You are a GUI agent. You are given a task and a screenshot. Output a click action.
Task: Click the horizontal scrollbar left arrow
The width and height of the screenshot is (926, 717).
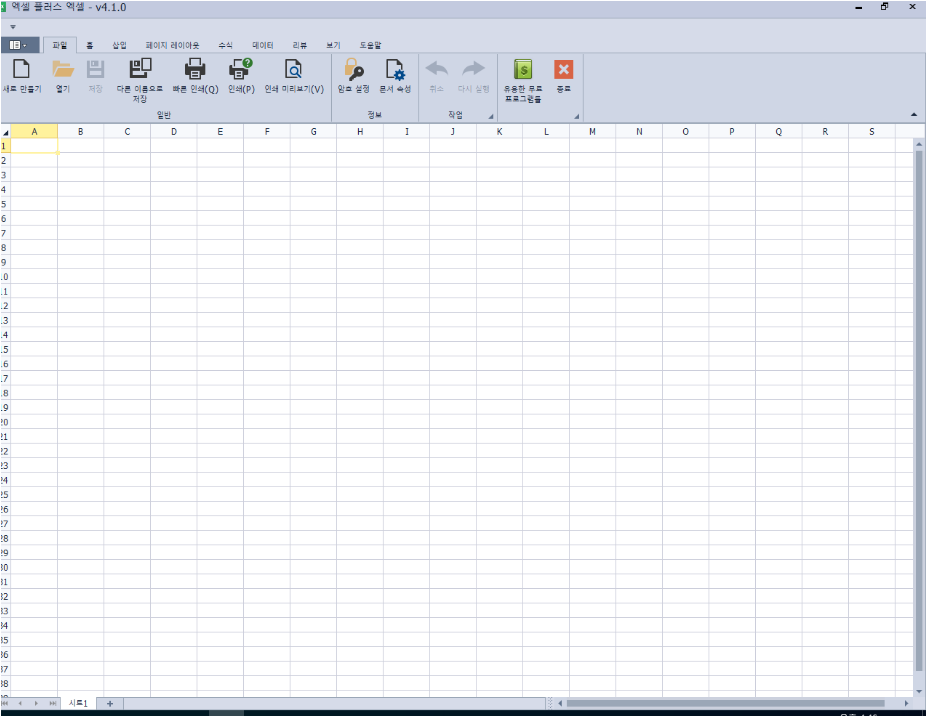pyautogui.click(x=560, y=703)
